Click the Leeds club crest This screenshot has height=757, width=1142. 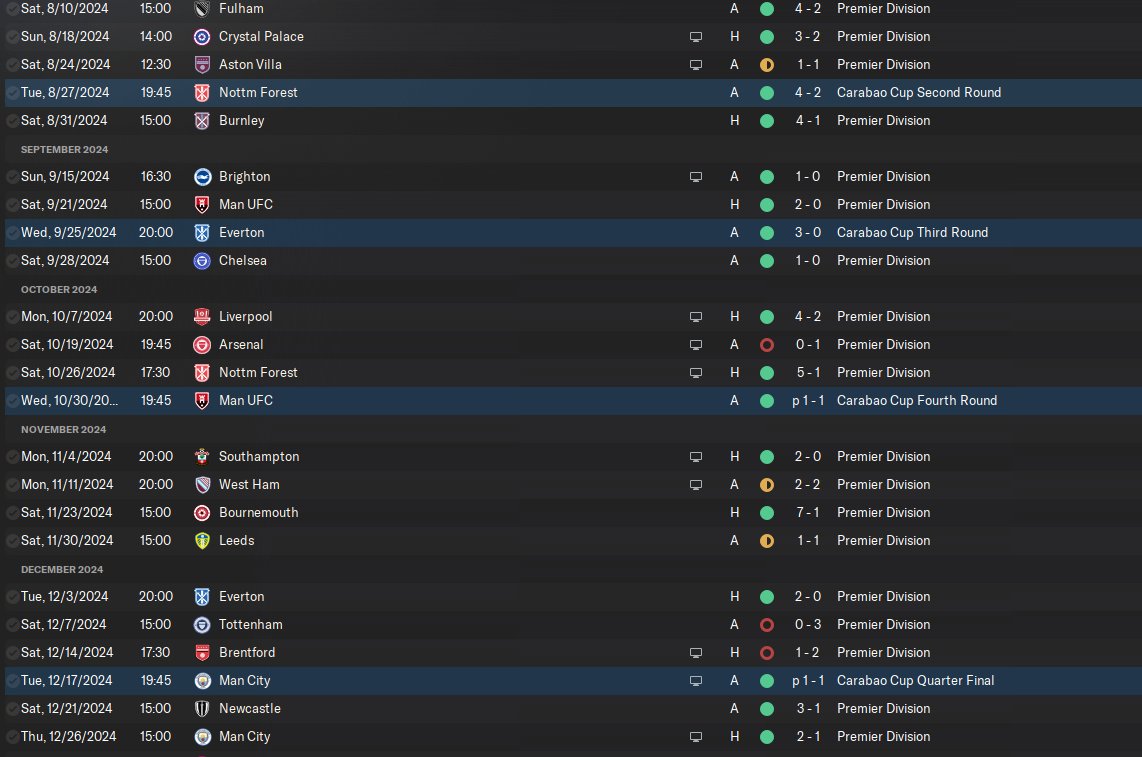202,541
